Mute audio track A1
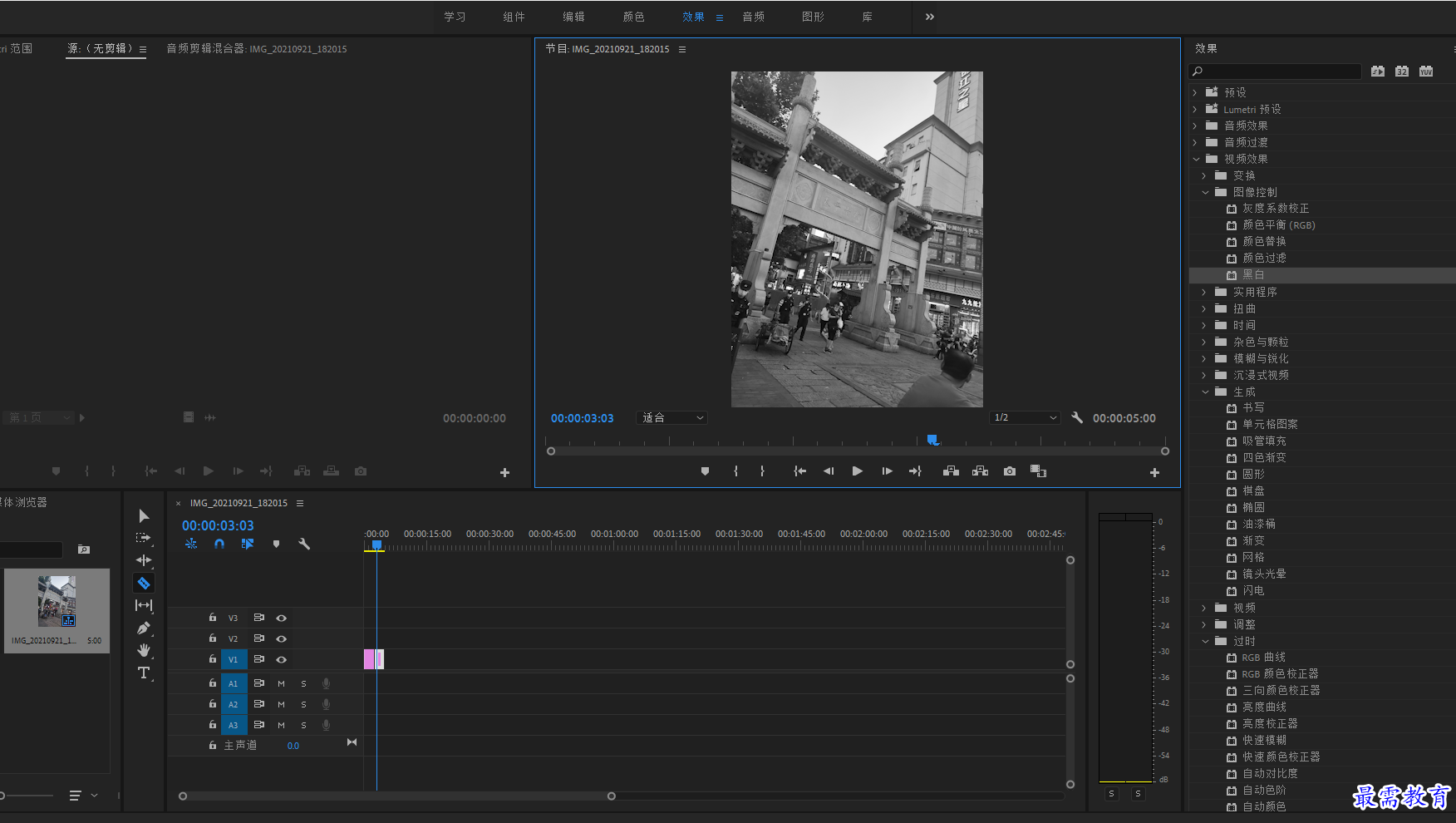The width and height of the screenshot is (1456, 823). tap(281, 683)
